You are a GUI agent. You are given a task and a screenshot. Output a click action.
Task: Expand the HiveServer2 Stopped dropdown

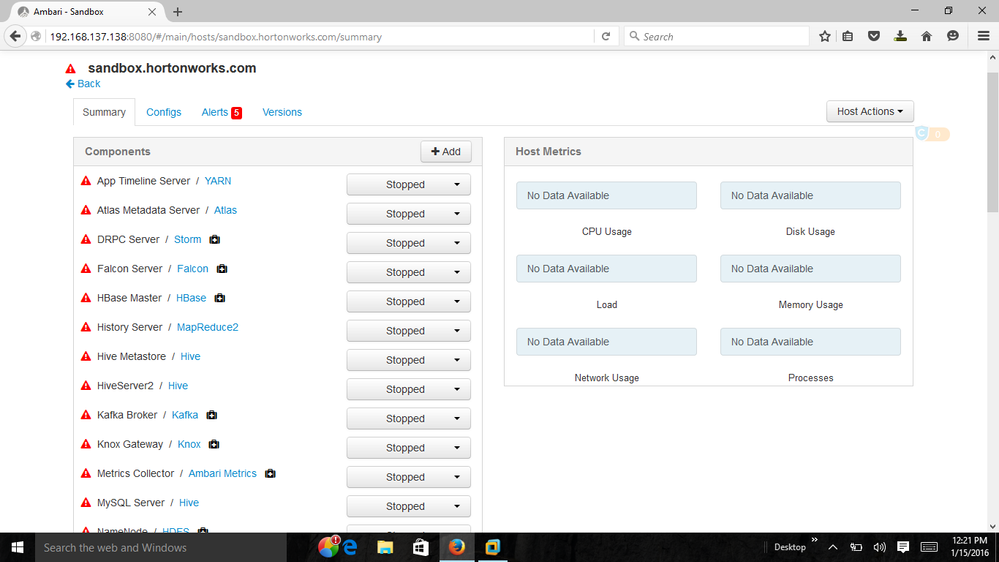click(x=408, y=389)
